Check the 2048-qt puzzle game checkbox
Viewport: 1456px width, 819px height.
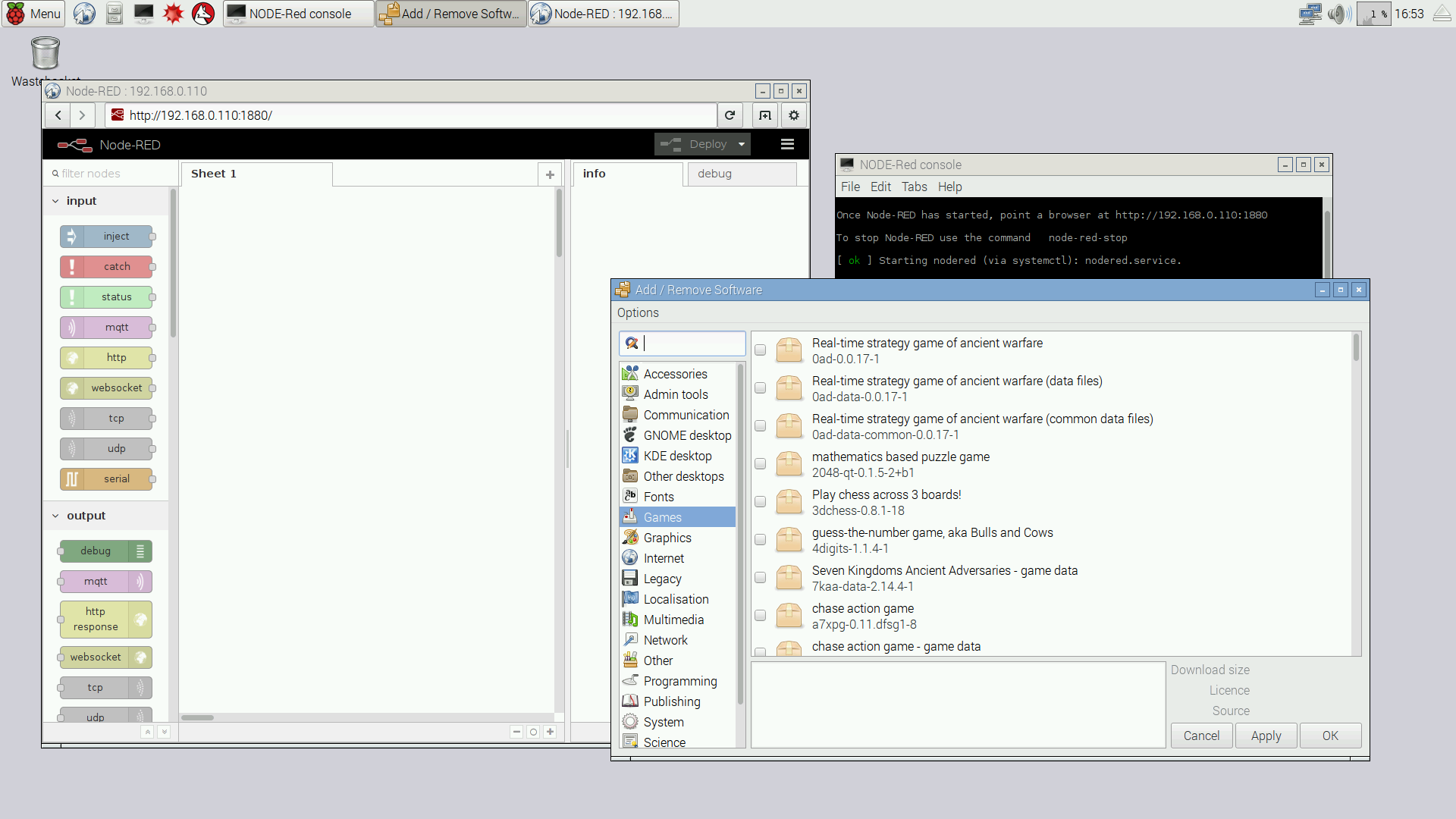(760, 464)
